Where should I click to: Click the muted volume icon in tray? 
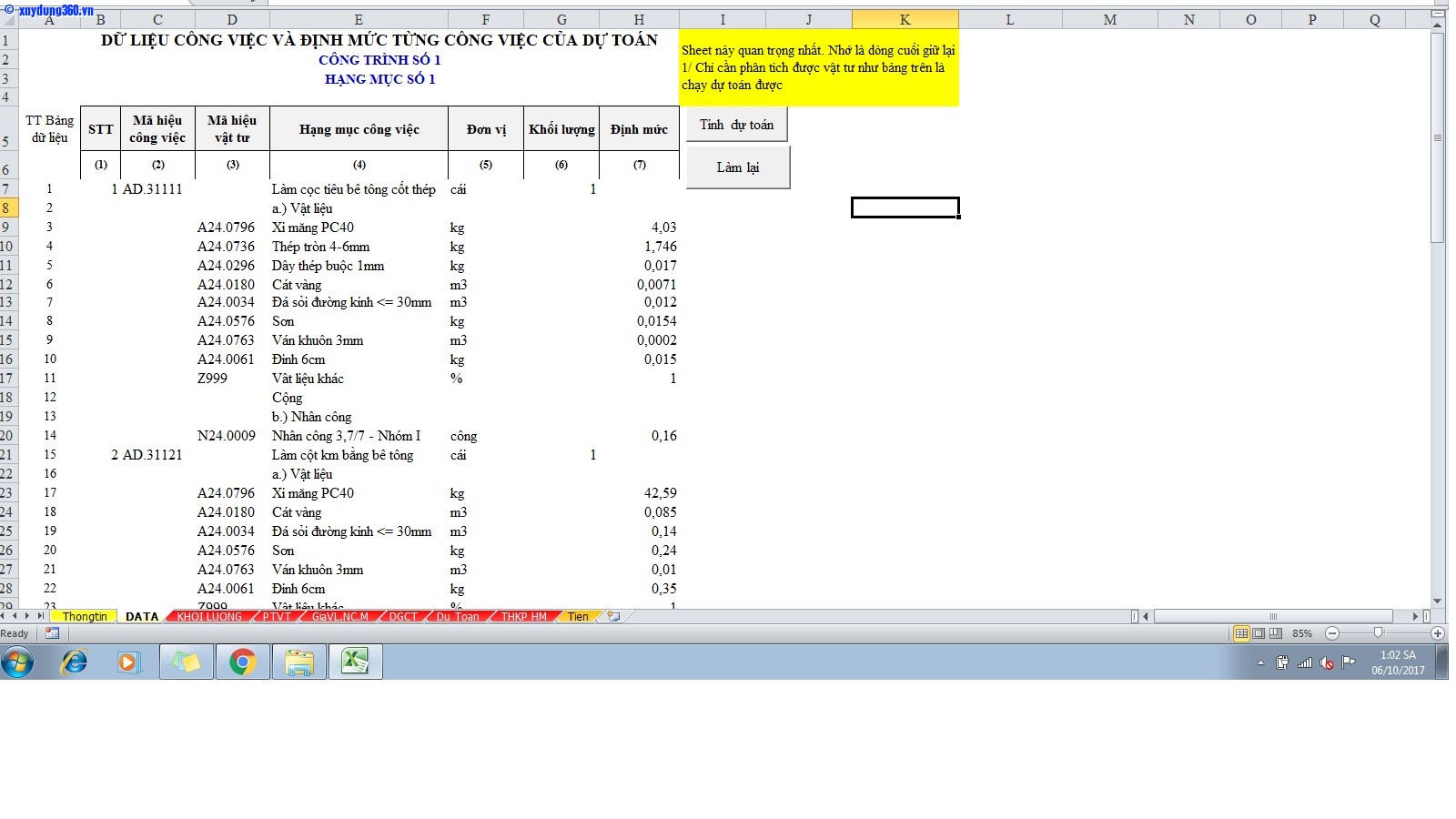(x=1327, y=663)
